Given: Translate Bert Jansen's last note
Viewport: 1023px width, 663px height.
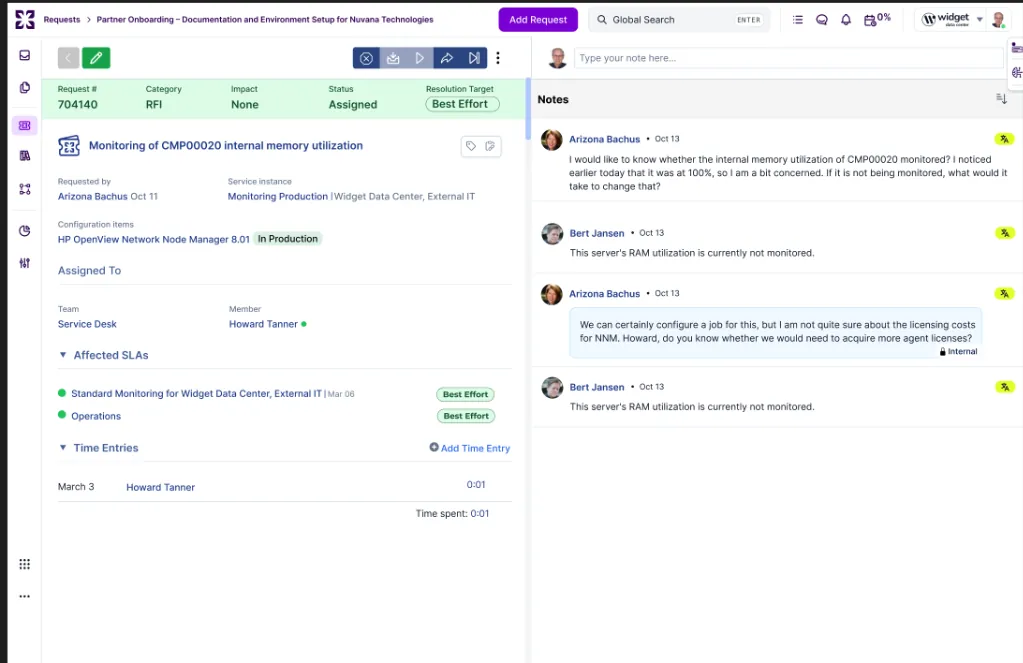Looking at the screenshot, I should tap(1005, 387).
